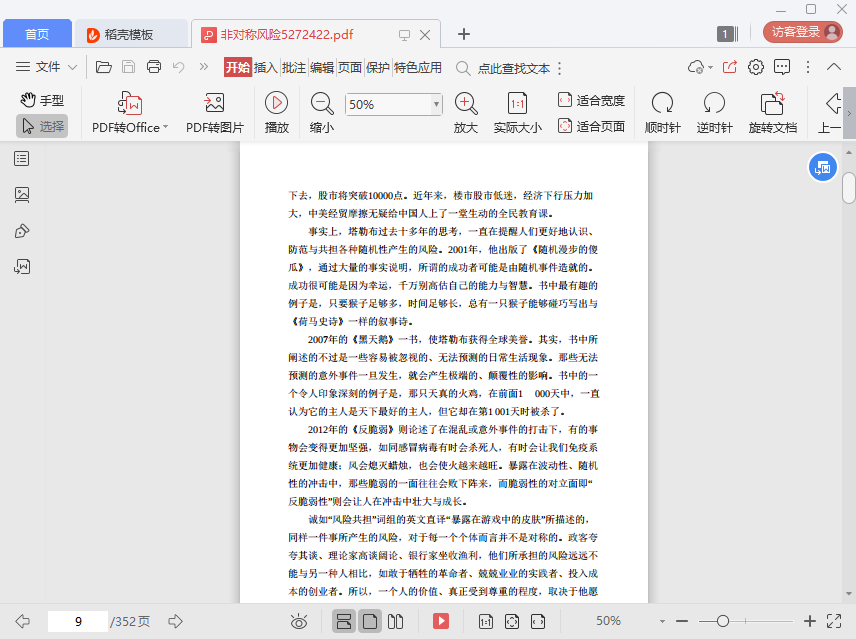This screenshot has width=856, height=639.
Task: Enter full screen mode
Action: pos(834,621)
